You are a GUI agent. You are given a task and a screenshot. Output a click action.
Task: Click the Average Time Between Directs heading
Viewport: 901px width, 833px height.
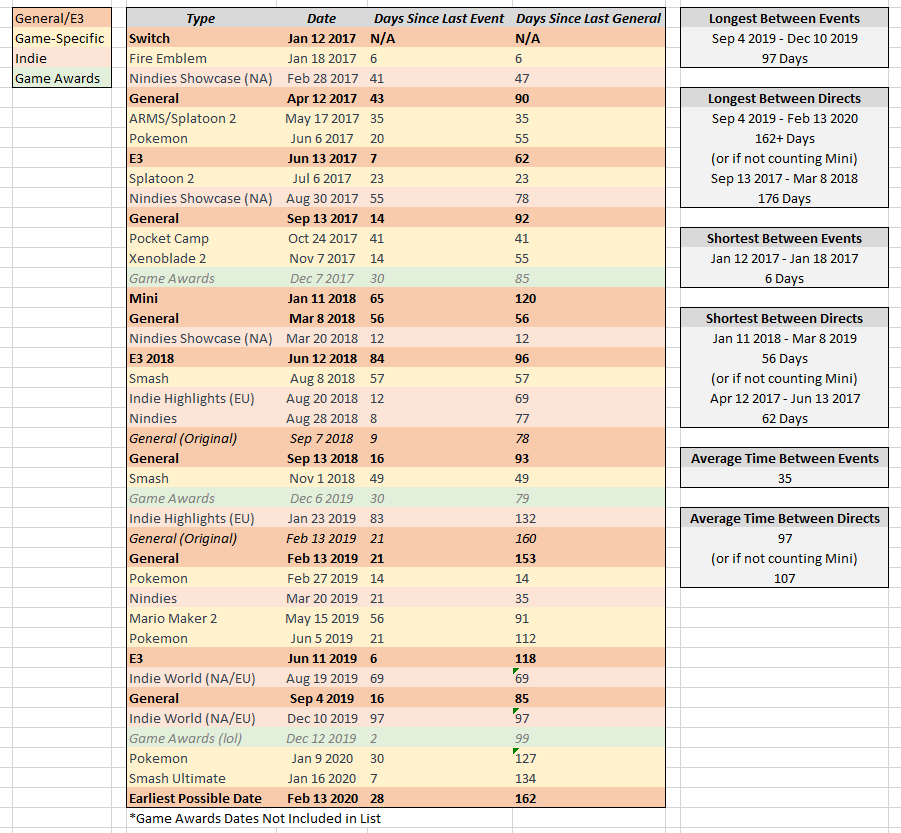tap(784, 518)
